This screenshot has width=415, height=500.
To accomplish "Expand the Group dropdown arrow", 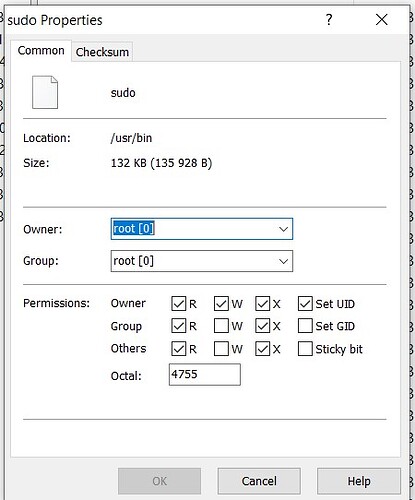I will coord(283,261).
